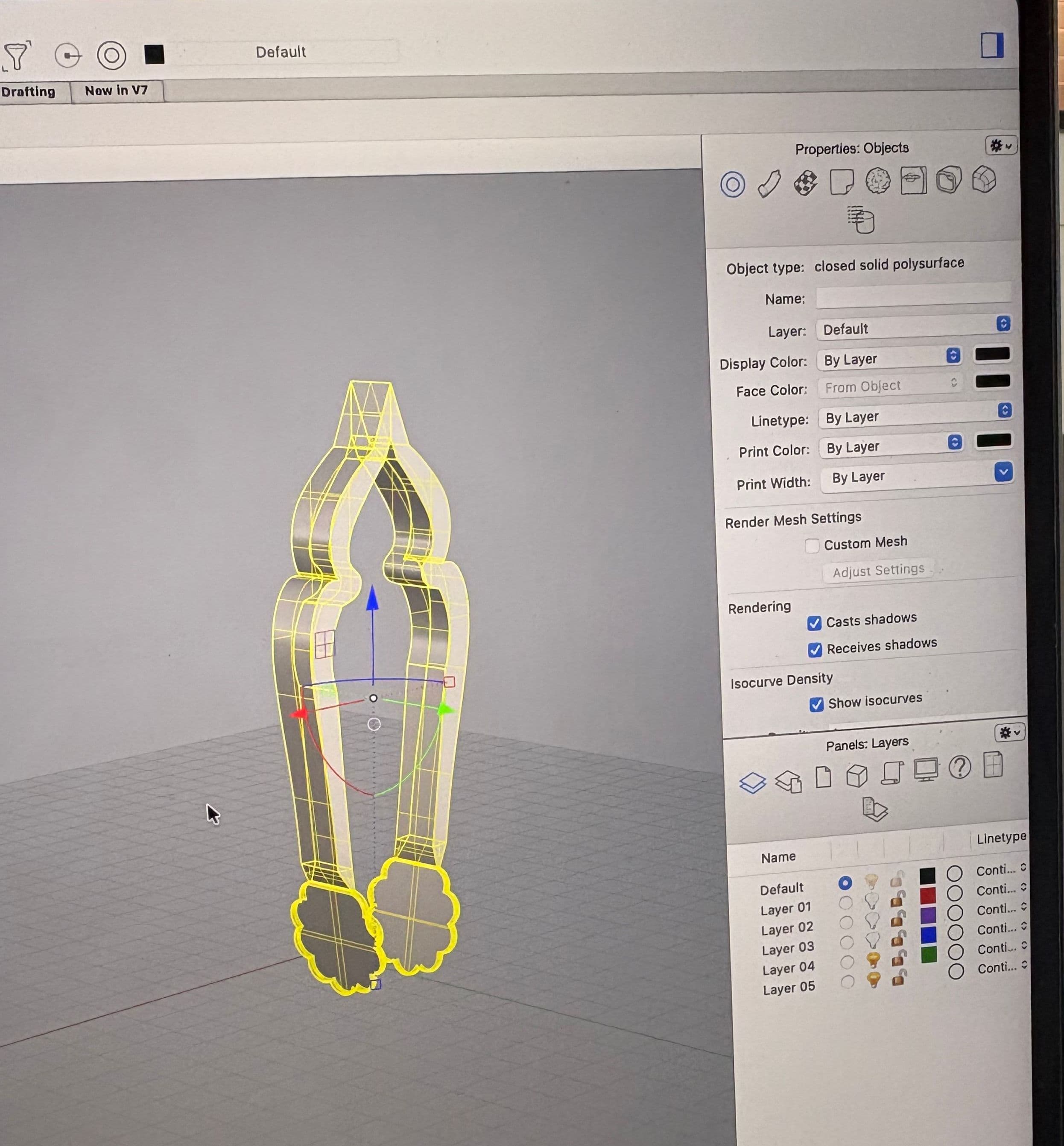
Task: Make Layer 01 the current layer
Action: pyautogui.click(x=845, y=903)
